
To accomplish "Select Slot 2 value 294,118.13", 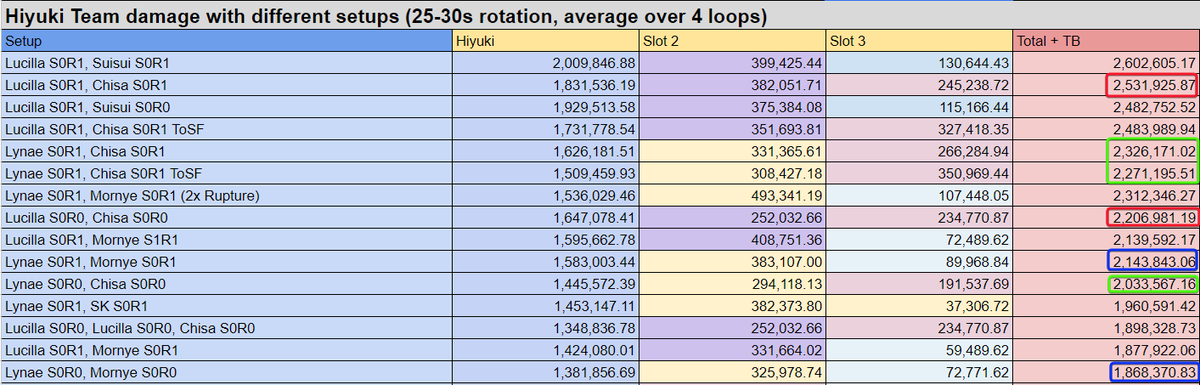I will [x=732, y=283].
